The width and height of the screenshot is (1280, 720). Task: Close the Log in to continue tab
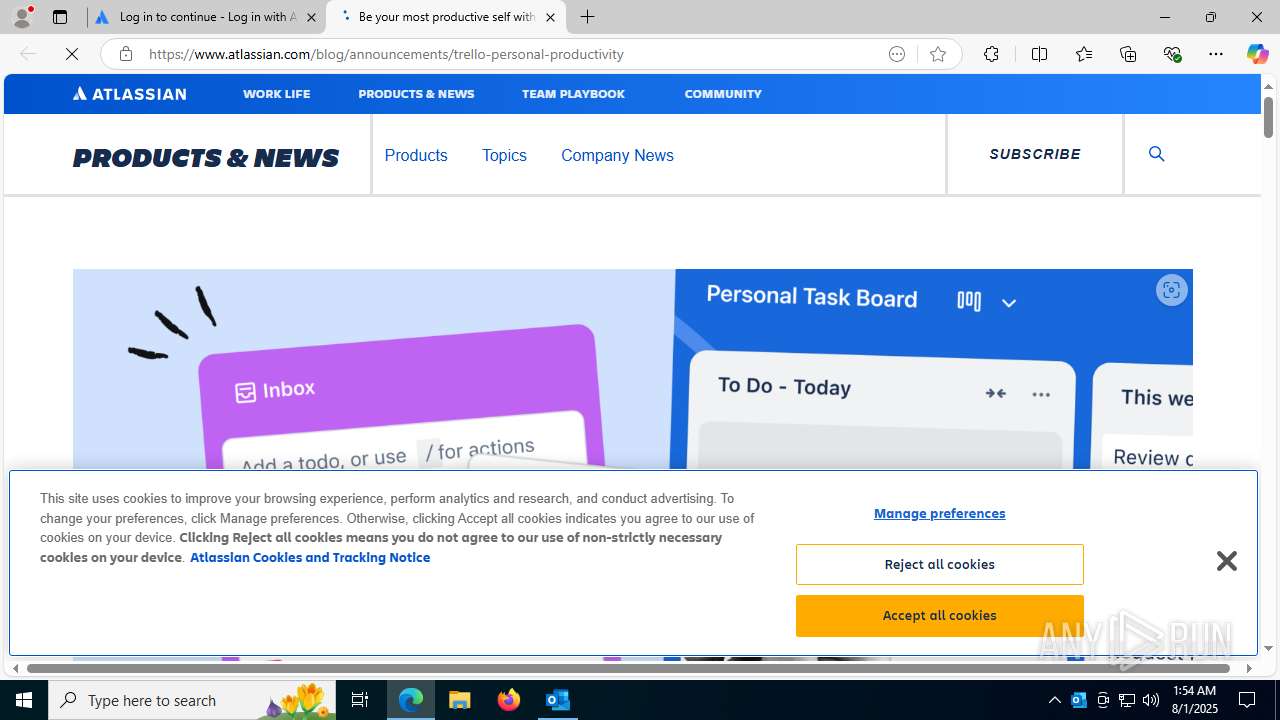(x=311, y=17)
